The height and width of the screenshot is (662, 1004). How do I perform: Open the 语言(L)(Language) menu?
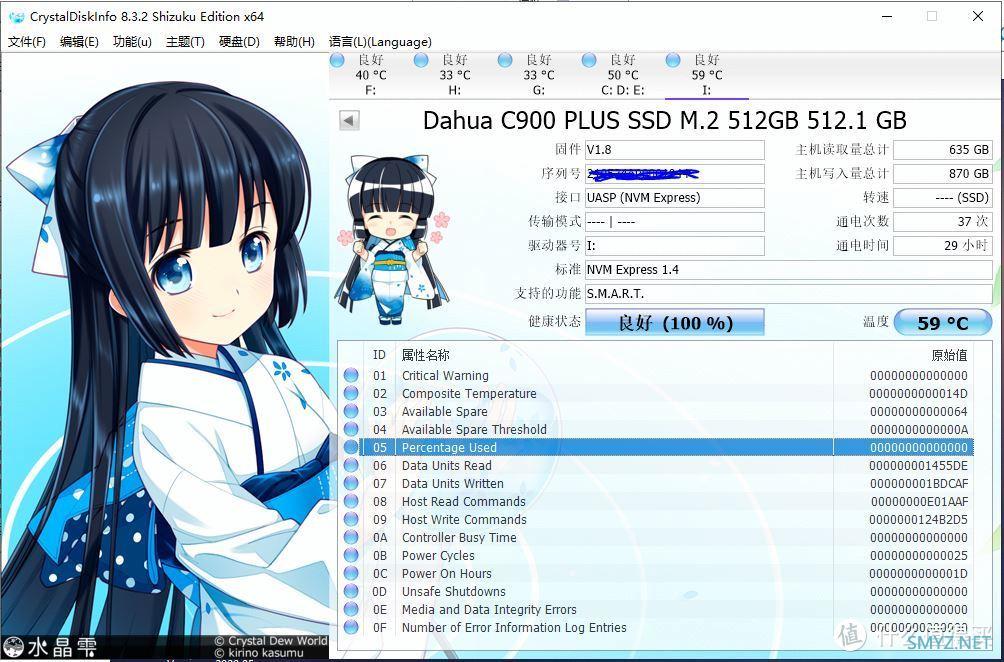click(x=380, y=42)
